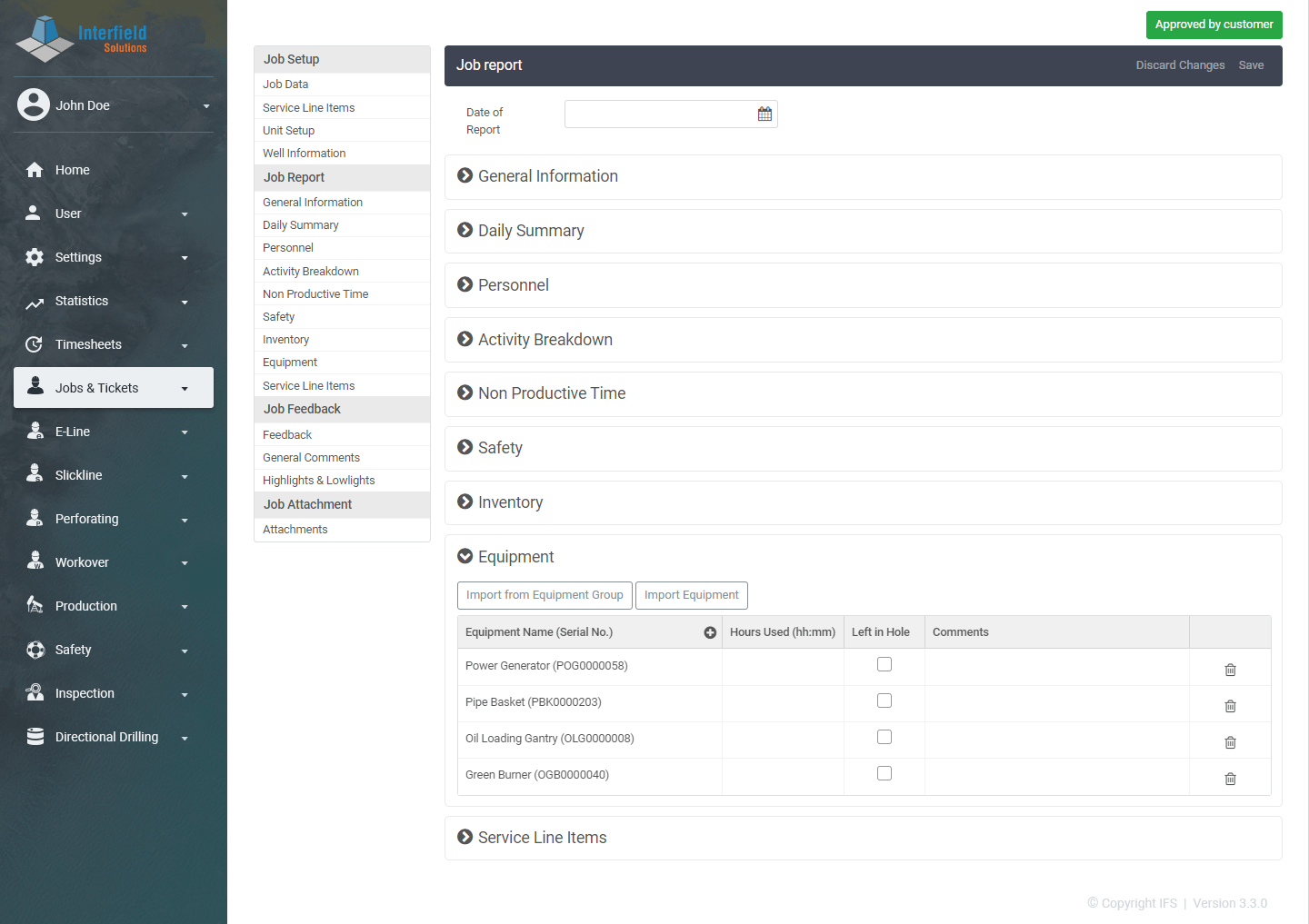
Task: Click the Workover worker icon
Action: (35, 561)
